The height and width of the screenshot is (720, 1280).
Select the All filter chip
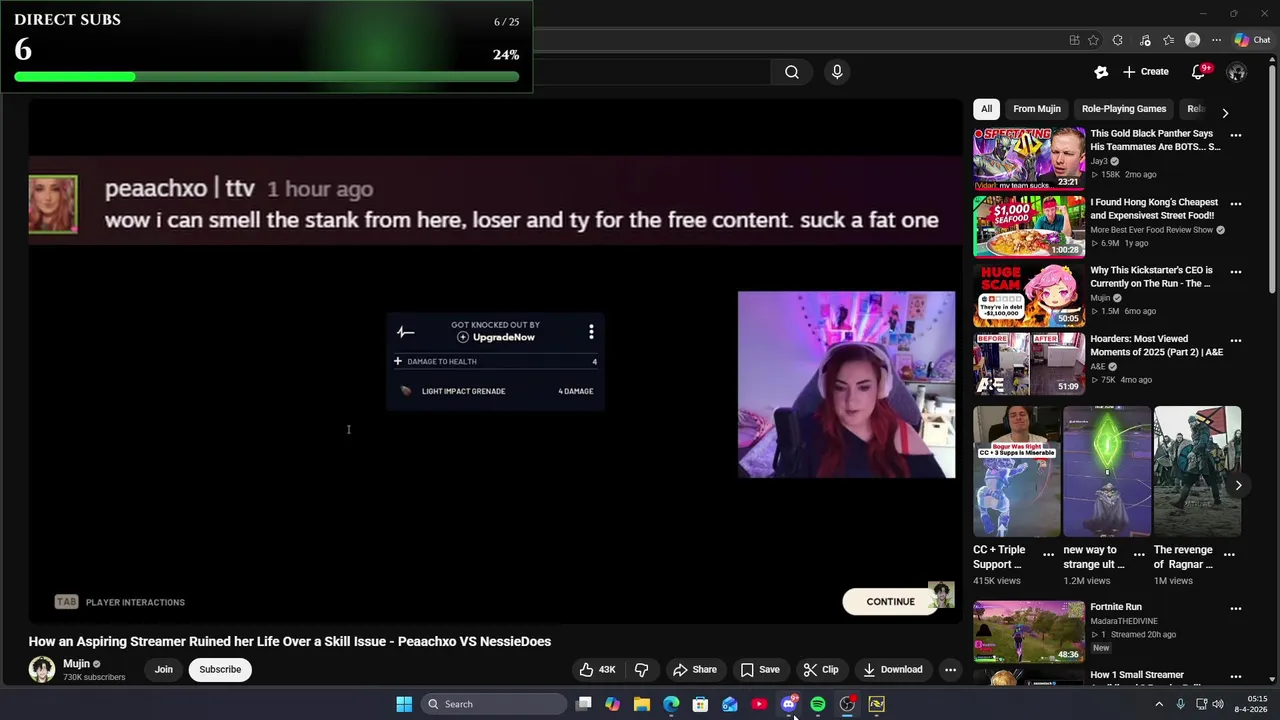coord(986,109)
